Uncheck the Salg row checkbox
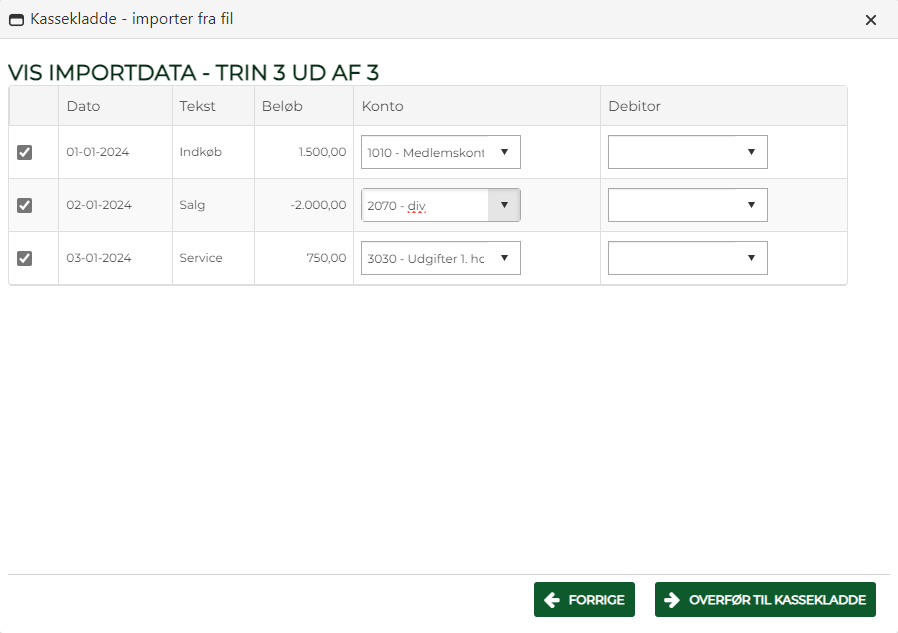 point(25,205)
